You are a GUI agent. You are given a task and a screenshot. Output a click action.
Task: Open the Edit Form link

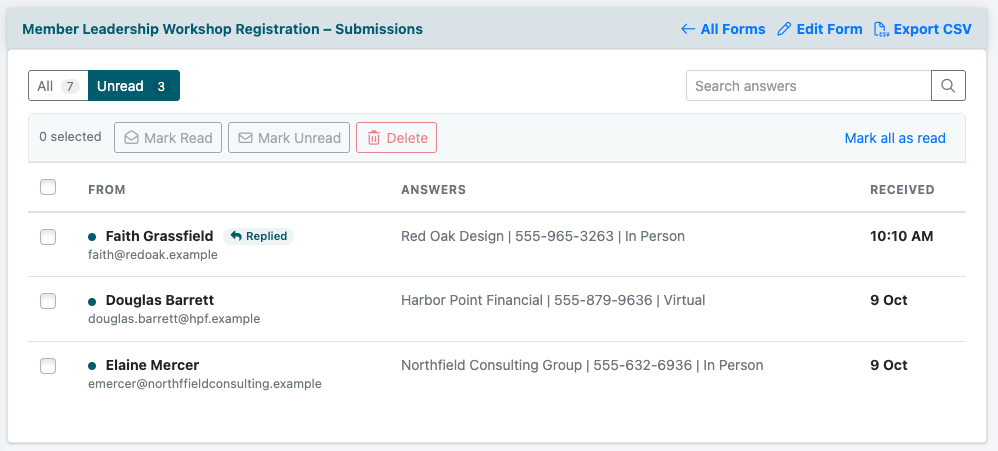click(x=820, y=29)
